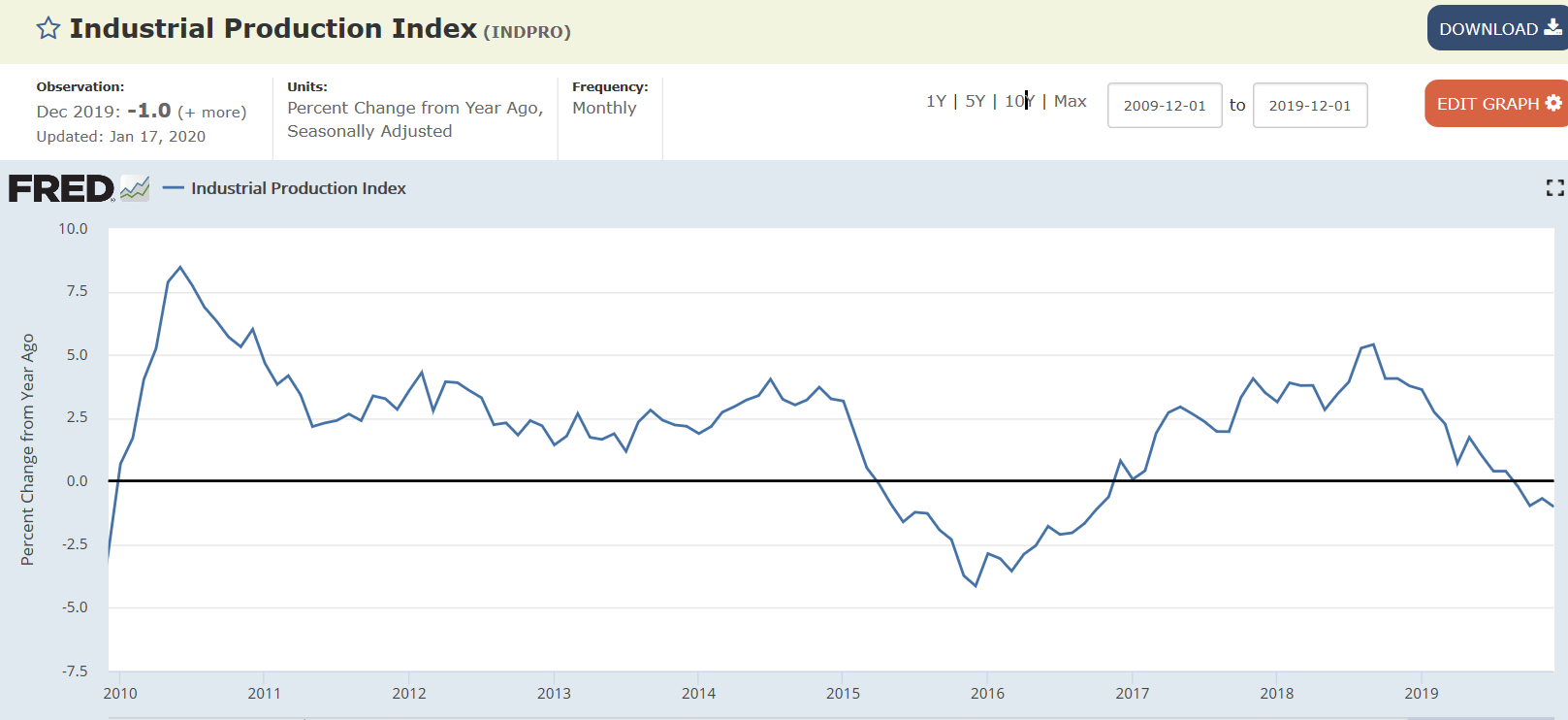The width and height of the screenshot is (1568, 720).
Task: Click the 10.0 y-axis label
Action: pyautogui.click(x=73, y=229)
